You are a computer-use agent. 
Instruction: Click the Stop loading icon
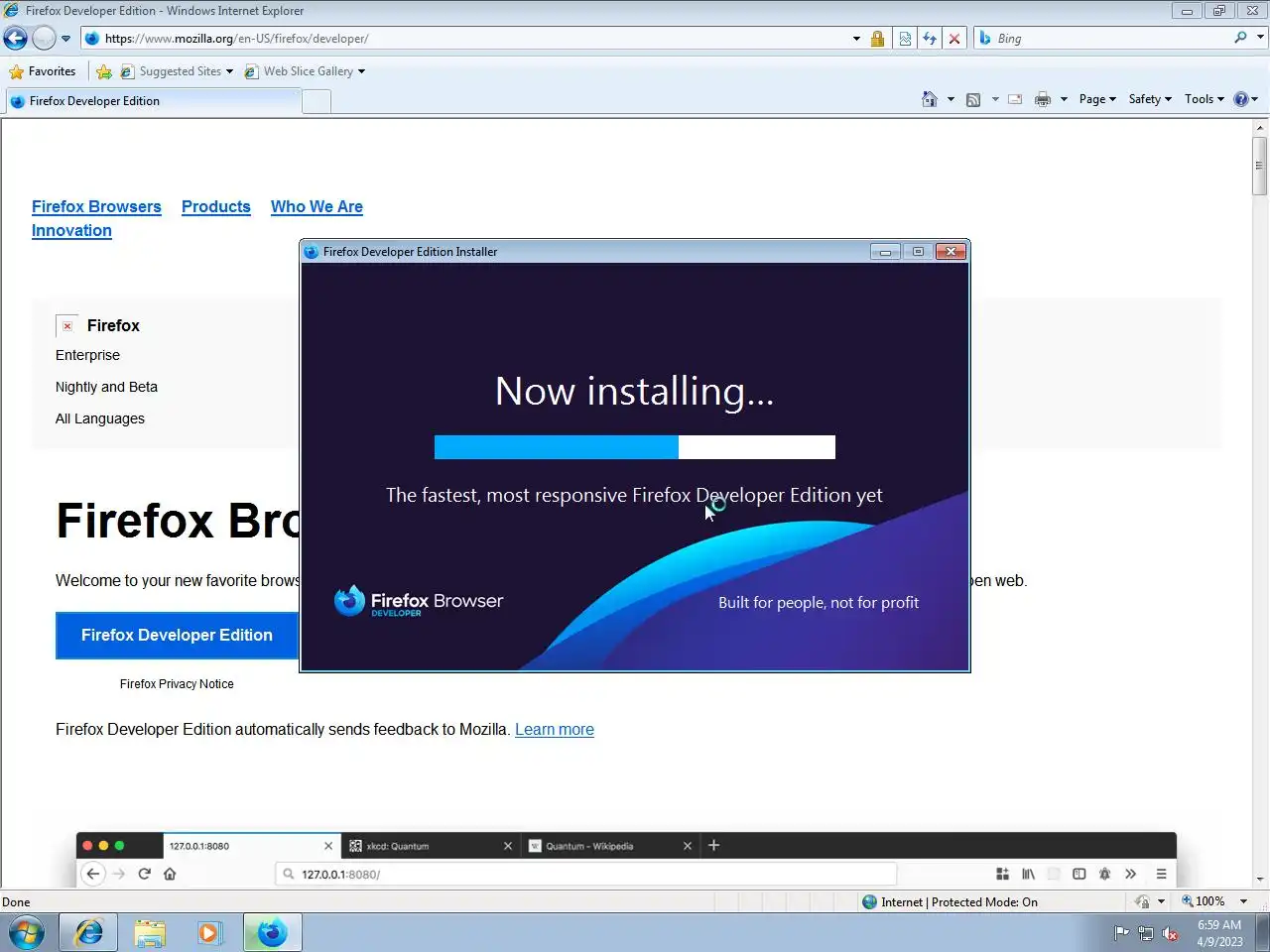pos(954,39)
